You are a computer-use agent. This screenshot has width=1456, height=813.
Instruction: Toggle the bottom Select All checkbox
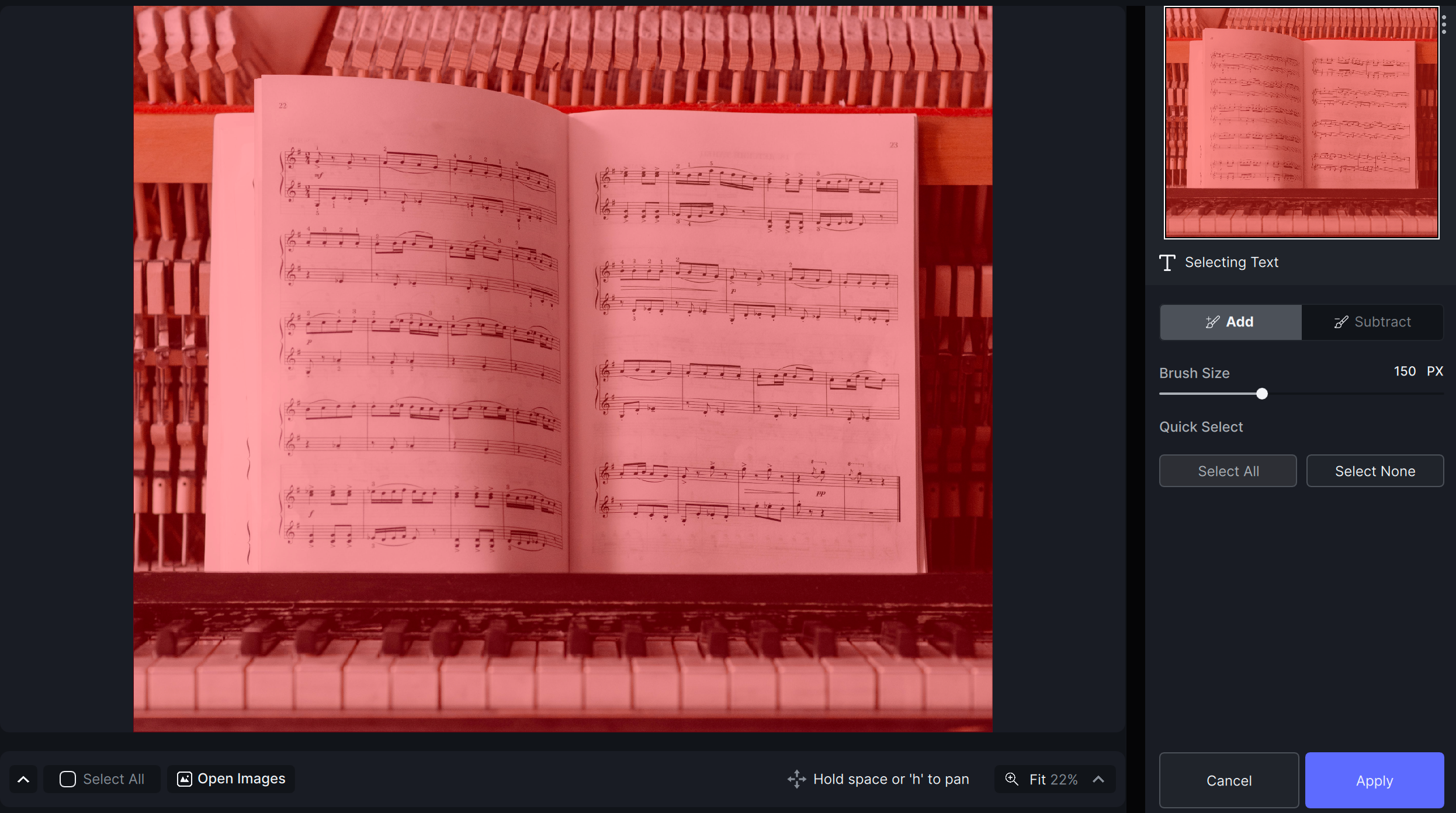(x=68, y=779)
